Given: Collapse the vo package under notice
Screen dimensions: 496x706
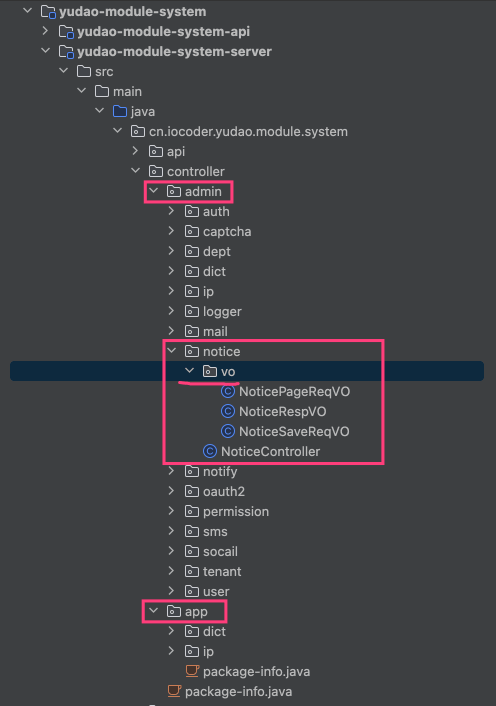Looking at the screenshot, I should tap(189, 371).
